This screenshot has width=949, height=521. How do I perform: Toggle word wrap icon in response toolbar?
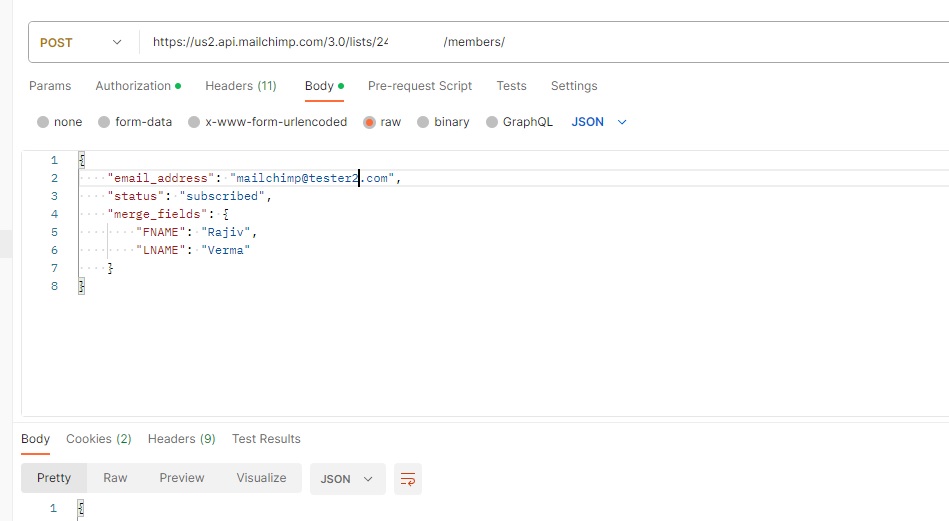tap(407, 479)
